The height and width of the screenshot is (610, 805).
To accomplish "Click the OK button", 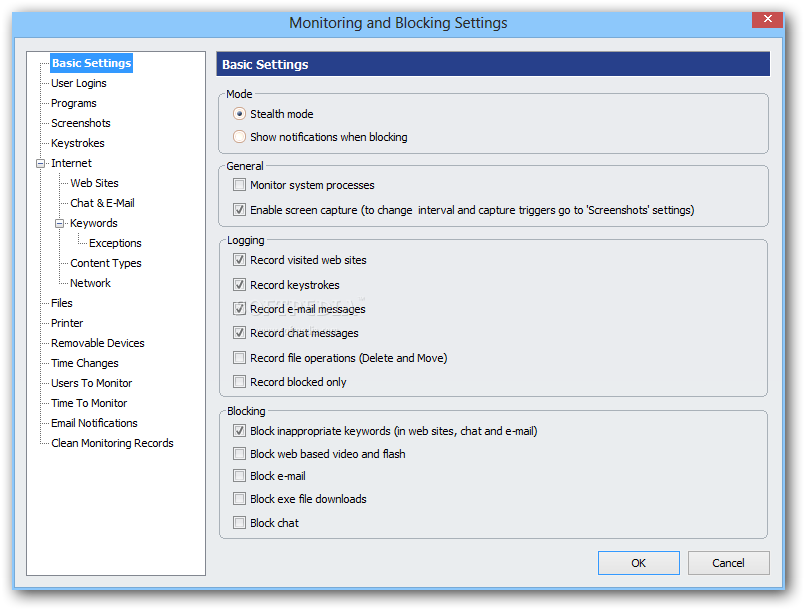I will click(639, 563).
